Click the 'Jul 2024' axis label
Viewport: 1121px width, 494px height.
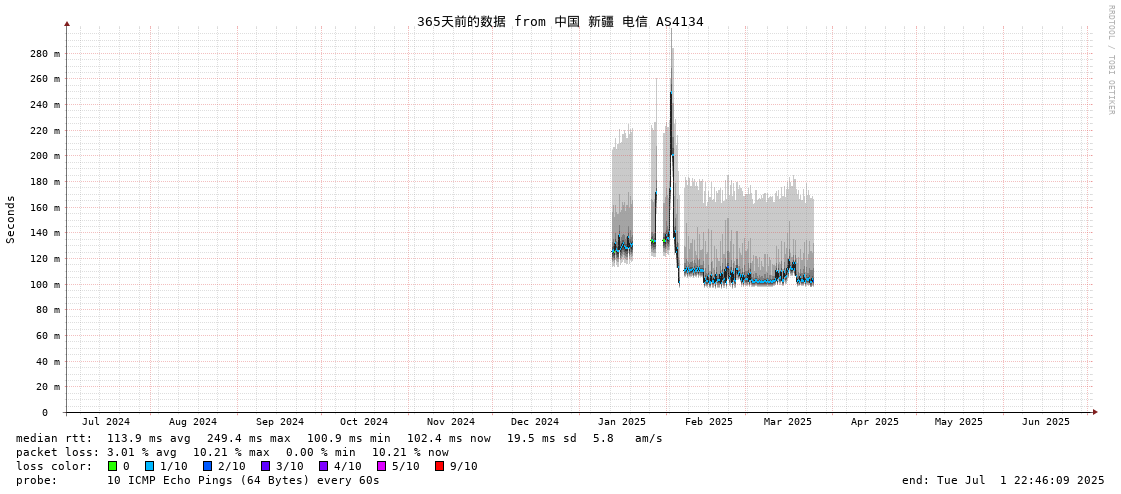pyautogui.click(x=106, y=422)
